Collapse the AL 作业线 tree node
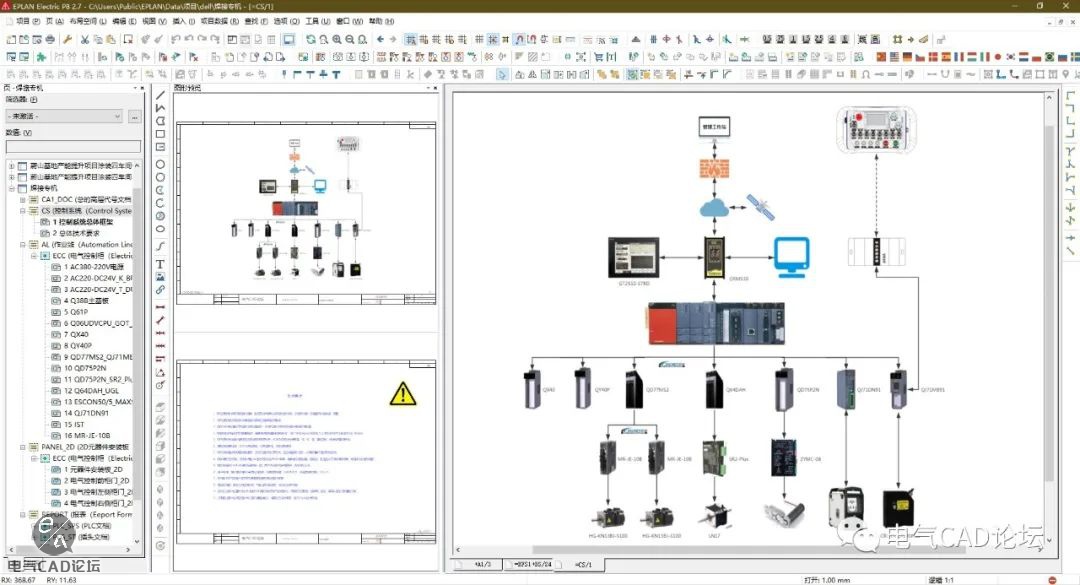The width and height of the screenshot is (1080, 585). click(21, 244)
